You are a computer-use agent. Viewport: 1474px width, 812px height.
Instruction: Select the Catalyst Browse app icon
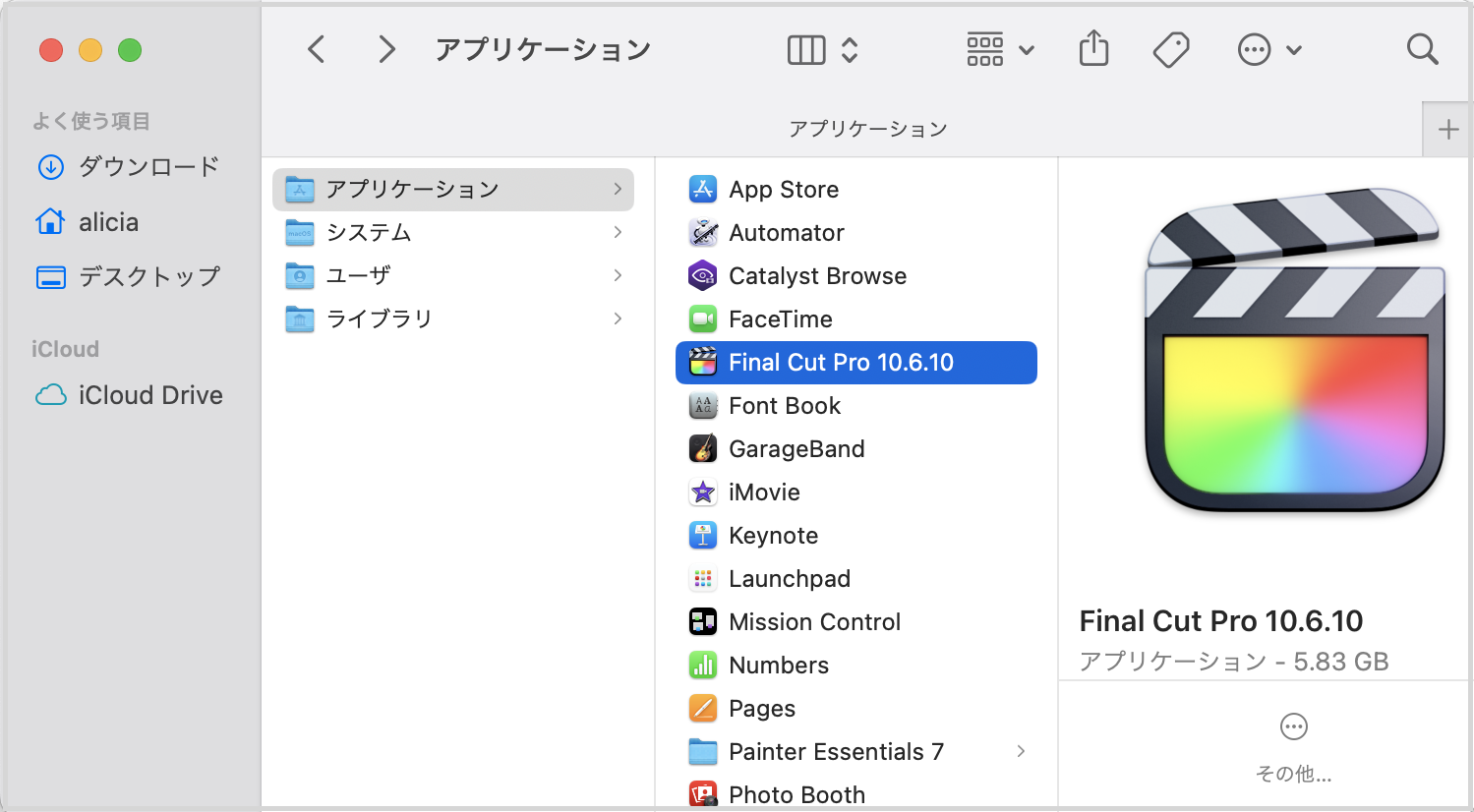[x=703, y=276]
